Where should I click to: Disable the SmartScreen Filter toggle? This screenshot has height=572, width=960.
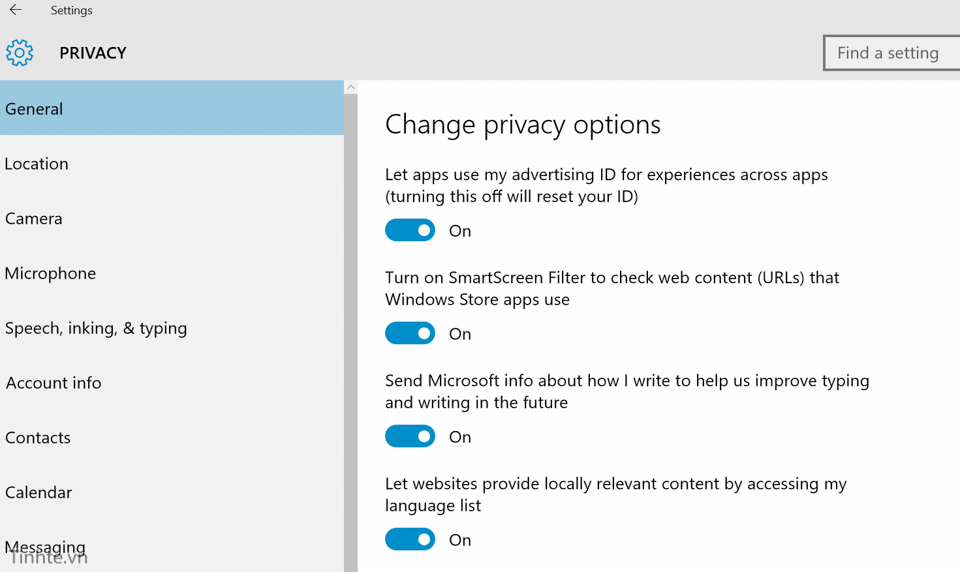pyautogui.click(x=410, y=333)
